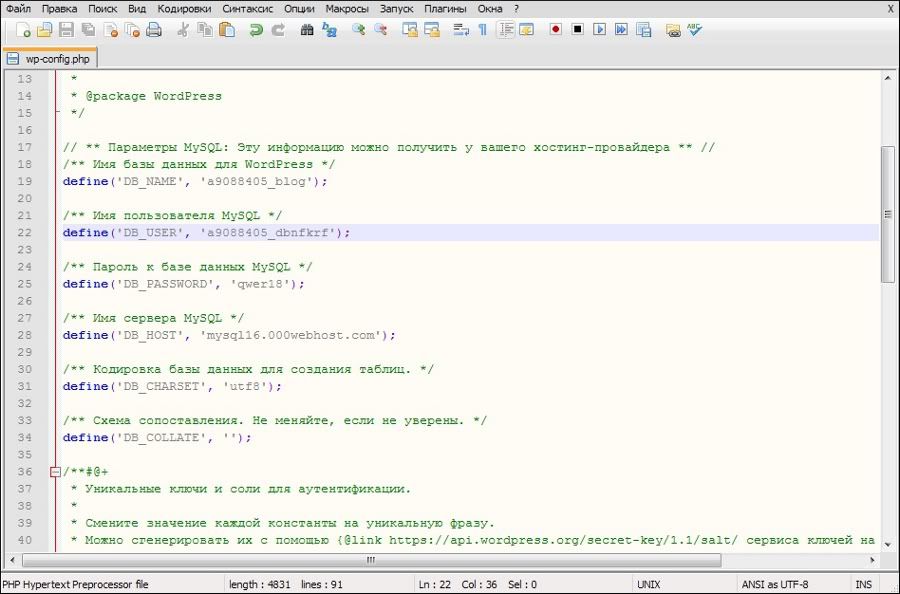The height and width of the screenshot is (594, 900).
Task: Click the Close document toolbar icon
Action: [110, 30]
